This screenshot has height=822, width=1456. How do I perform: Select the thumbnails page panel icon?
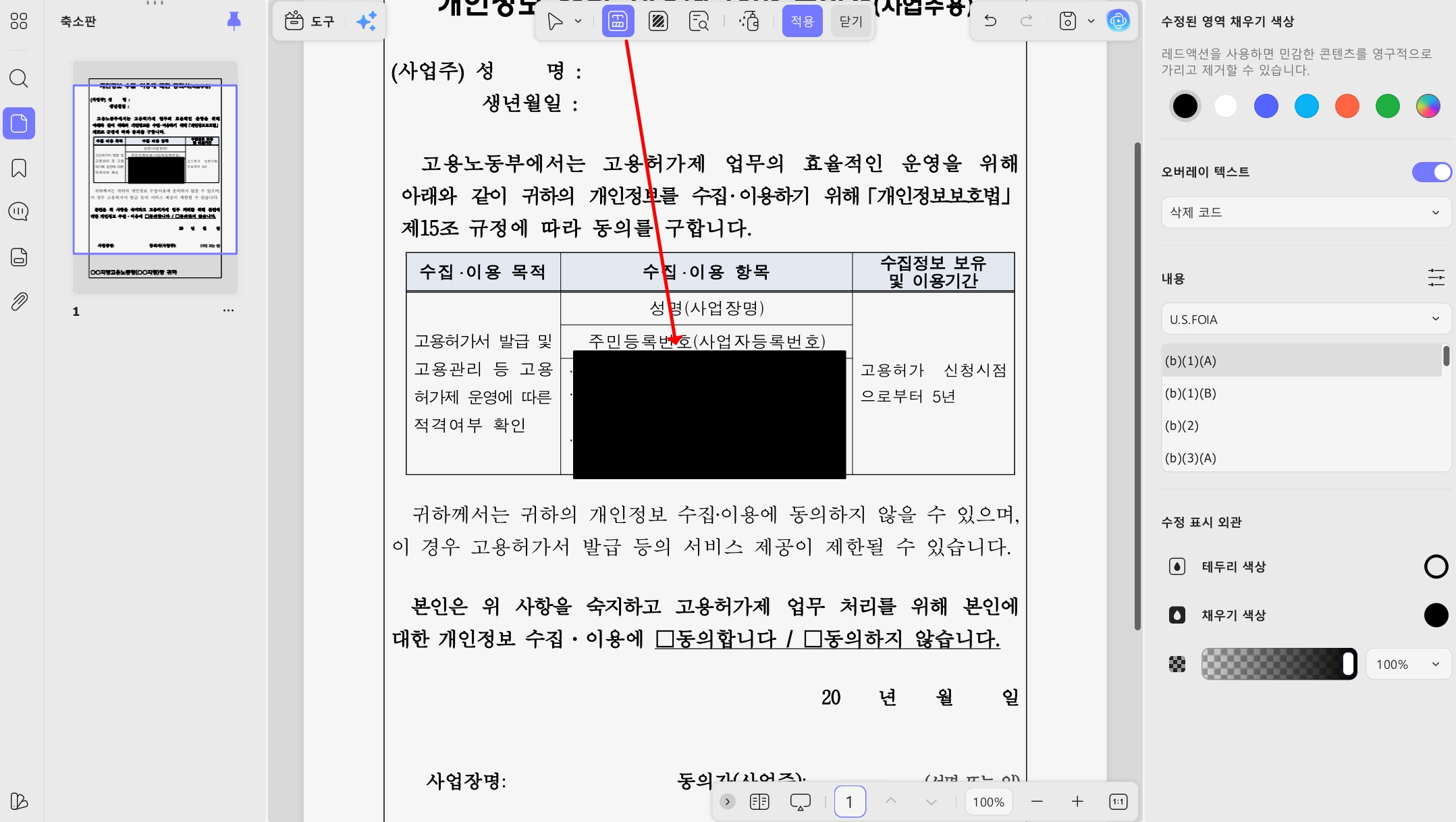[x=19, y=124]
